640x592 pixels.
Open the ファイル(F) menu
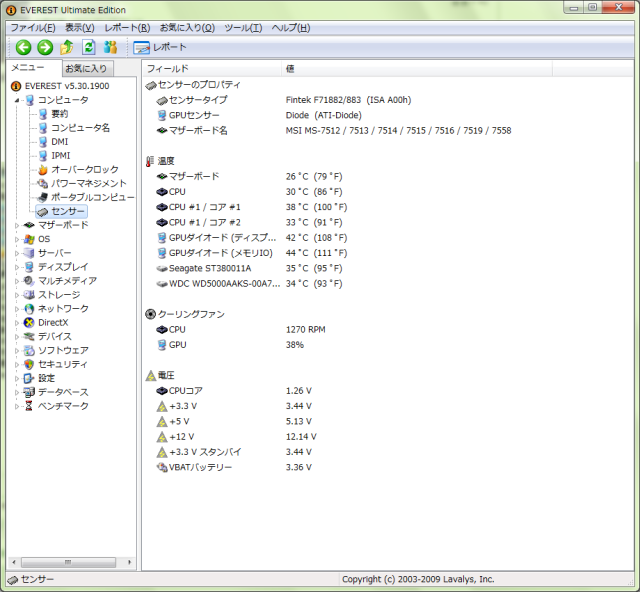point(33,28)
